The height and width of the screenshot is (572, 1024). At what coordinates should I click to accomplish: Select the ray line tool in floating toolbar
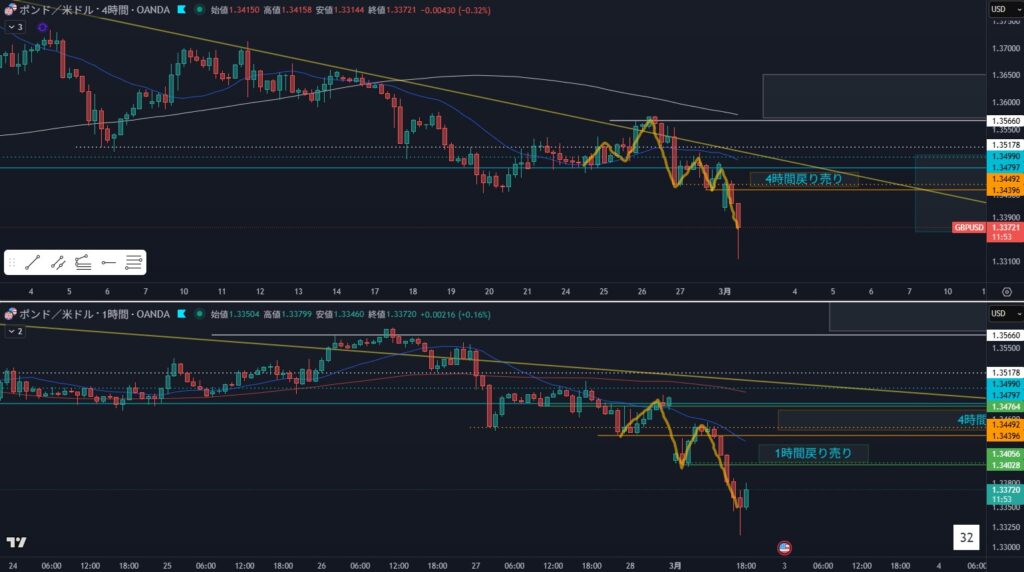pos(58,263)
